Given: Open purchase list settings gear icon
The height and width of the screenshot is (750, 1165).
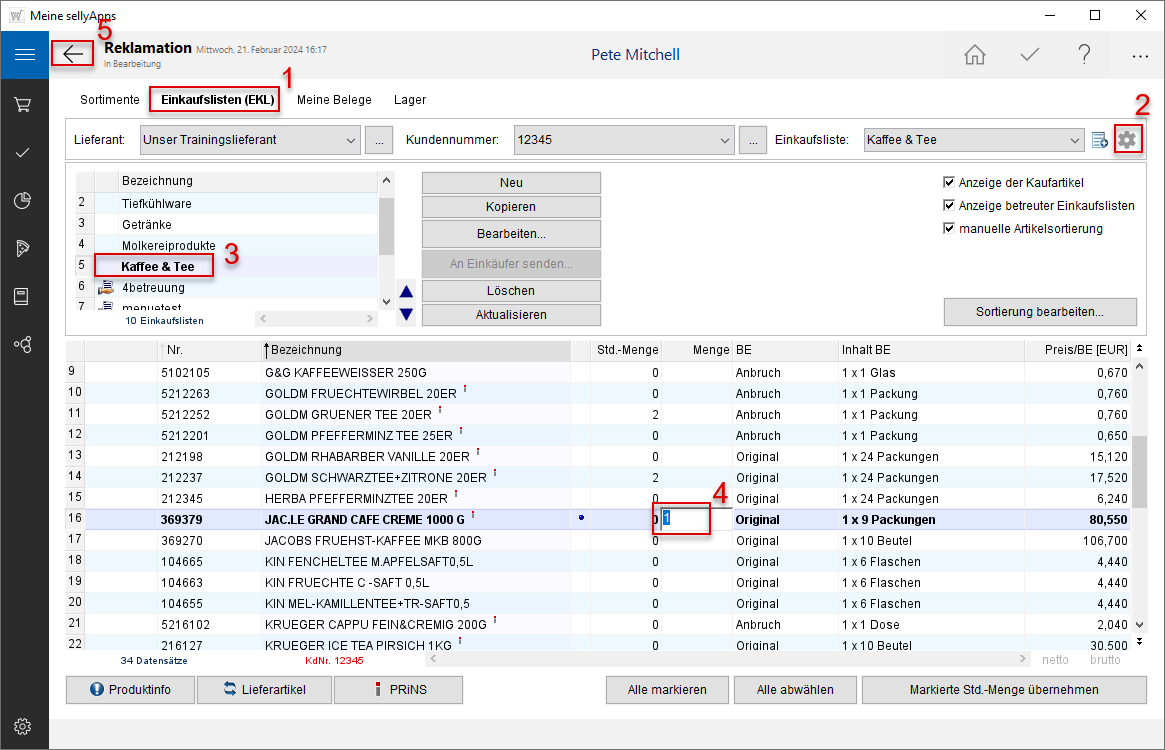Looking at the screenshot, I should point(1127,140).
